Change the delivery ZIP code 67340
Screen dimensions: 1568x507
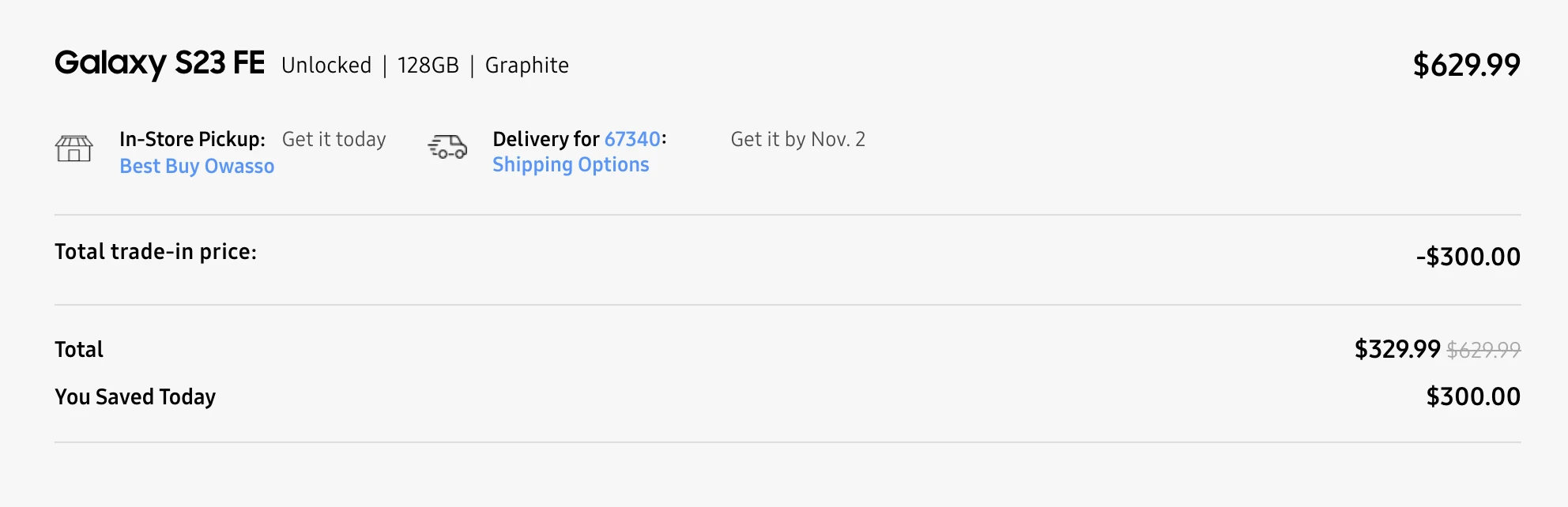(x=632, y=139)
